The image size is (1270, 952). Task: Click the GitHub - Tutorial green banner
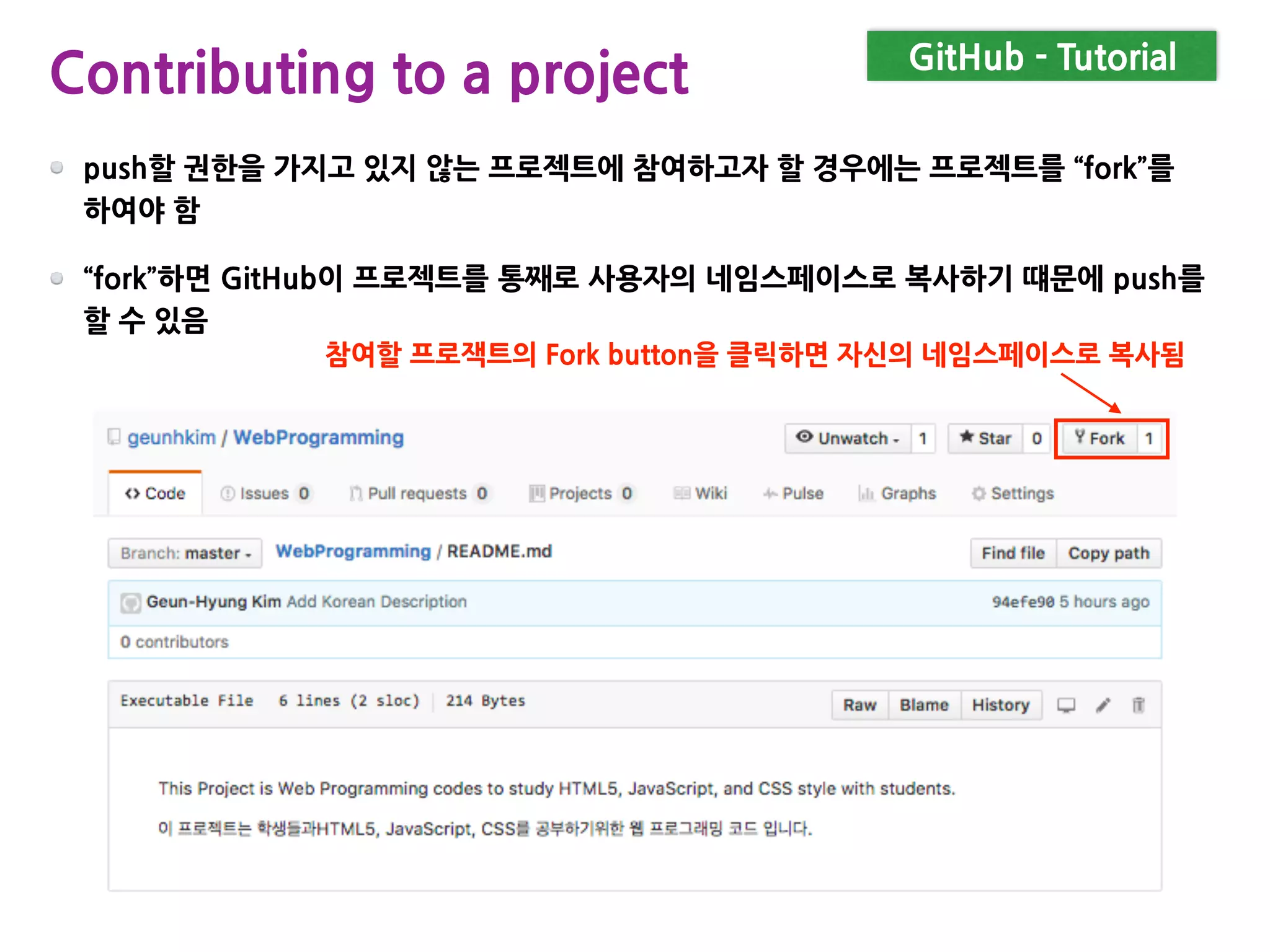point(1042,56)
